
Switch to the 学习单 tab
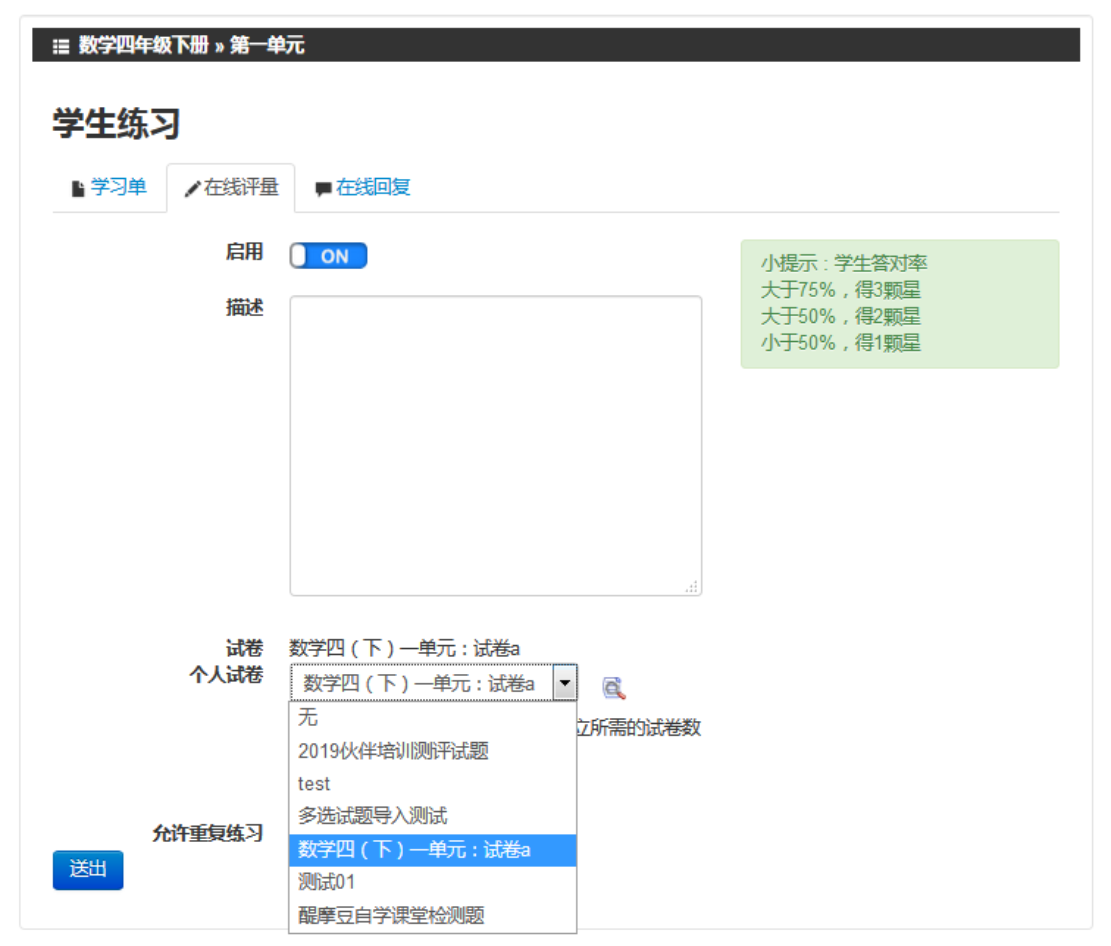(x=118, y=187)
